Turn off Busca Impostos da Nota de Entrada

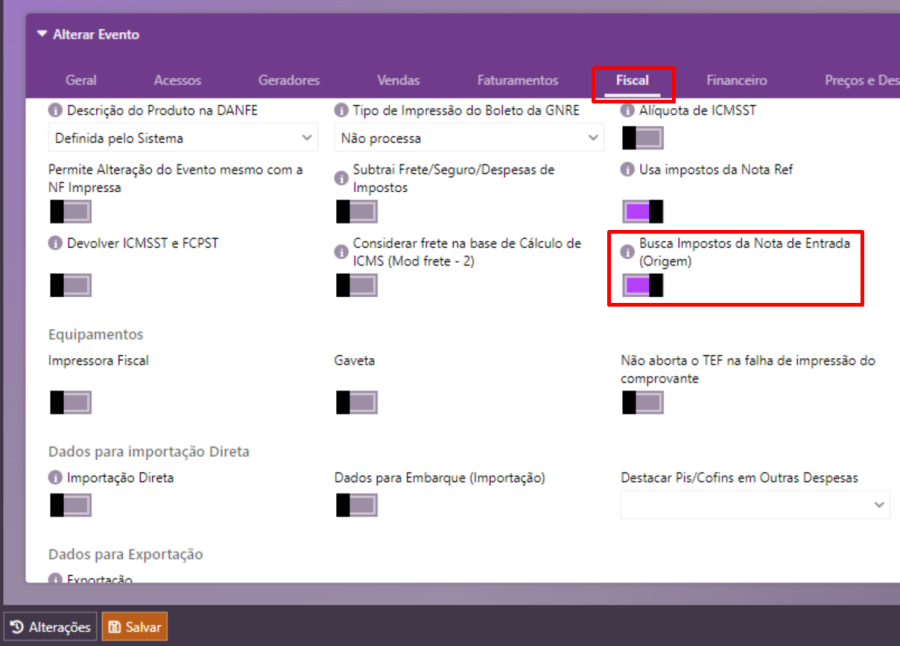pyautogui.click(x=643, y=285)
